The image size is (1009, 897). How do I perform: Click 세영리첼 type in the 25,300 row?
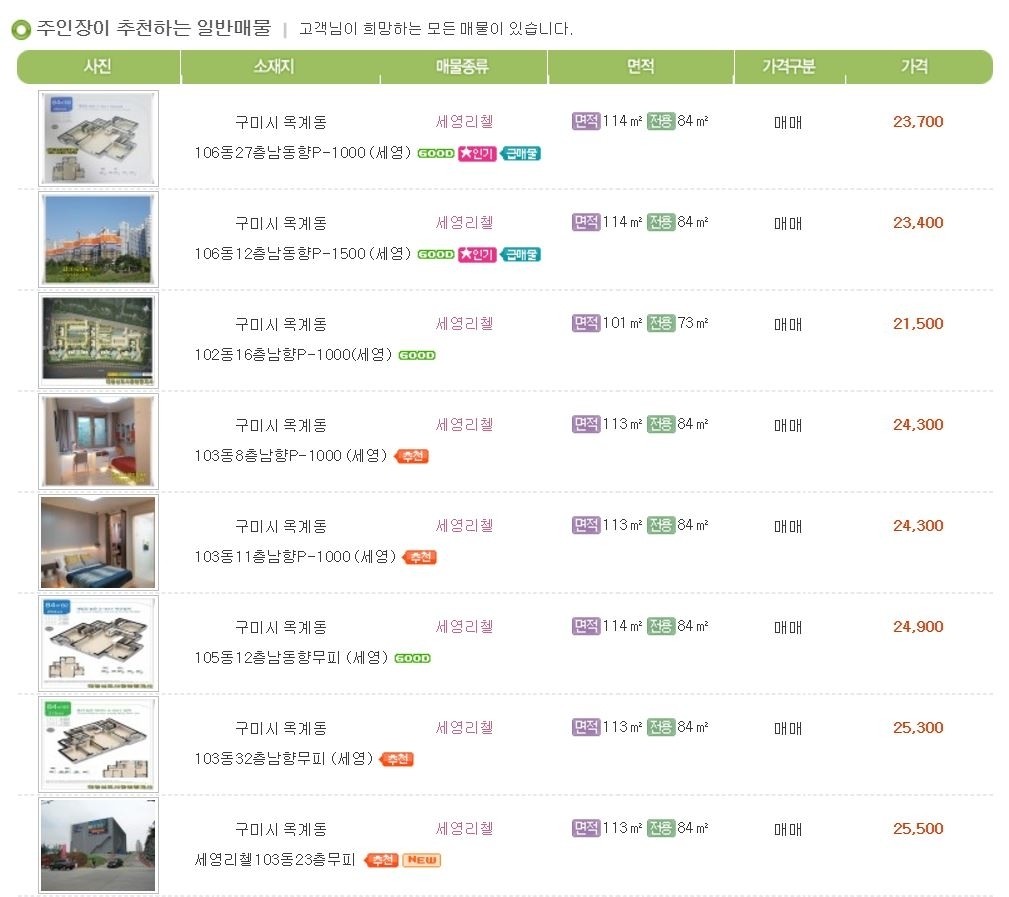point(465,728)
